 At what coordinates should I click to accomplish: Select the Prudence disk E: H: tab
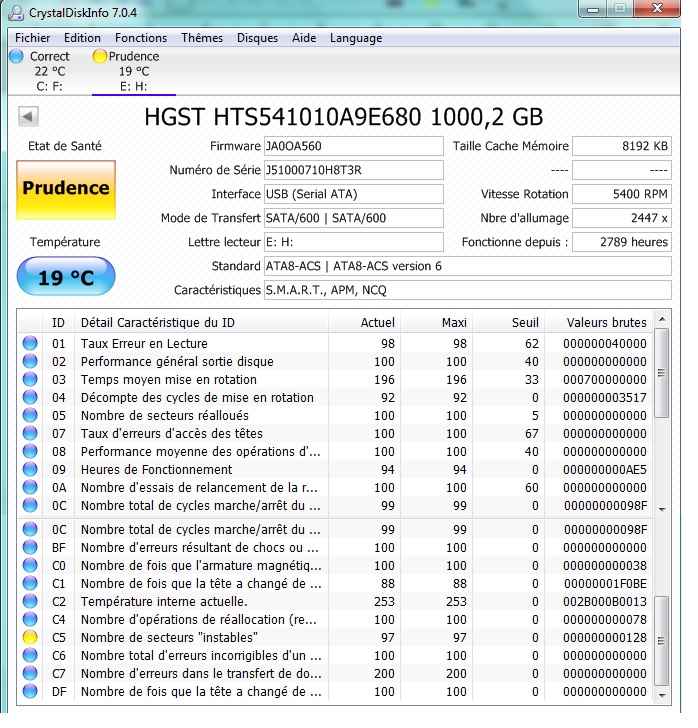[134, 71]
